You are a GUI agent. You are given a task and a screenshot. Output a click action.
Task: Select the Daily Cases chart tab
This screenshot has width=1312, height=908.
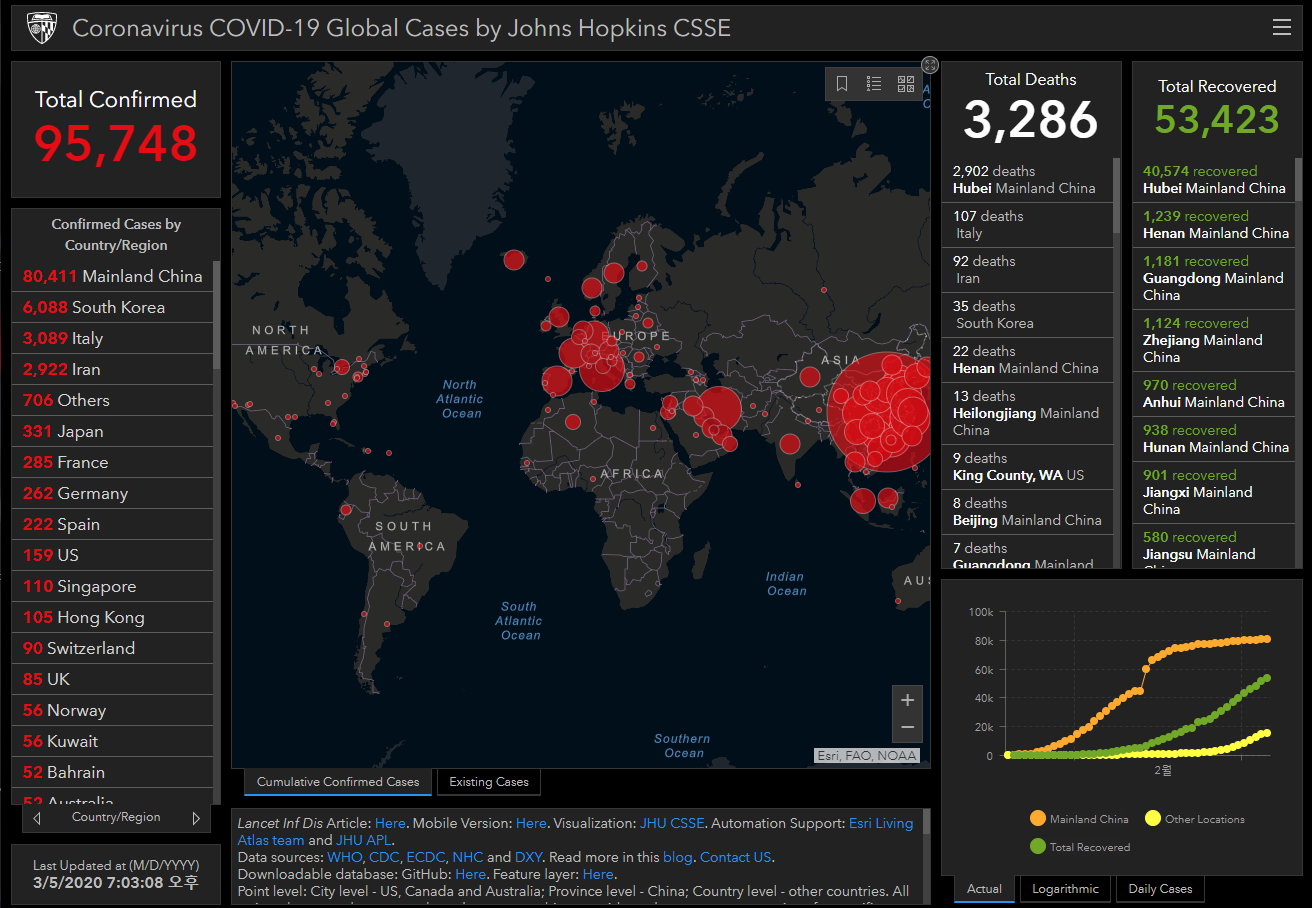(1160, 889)
